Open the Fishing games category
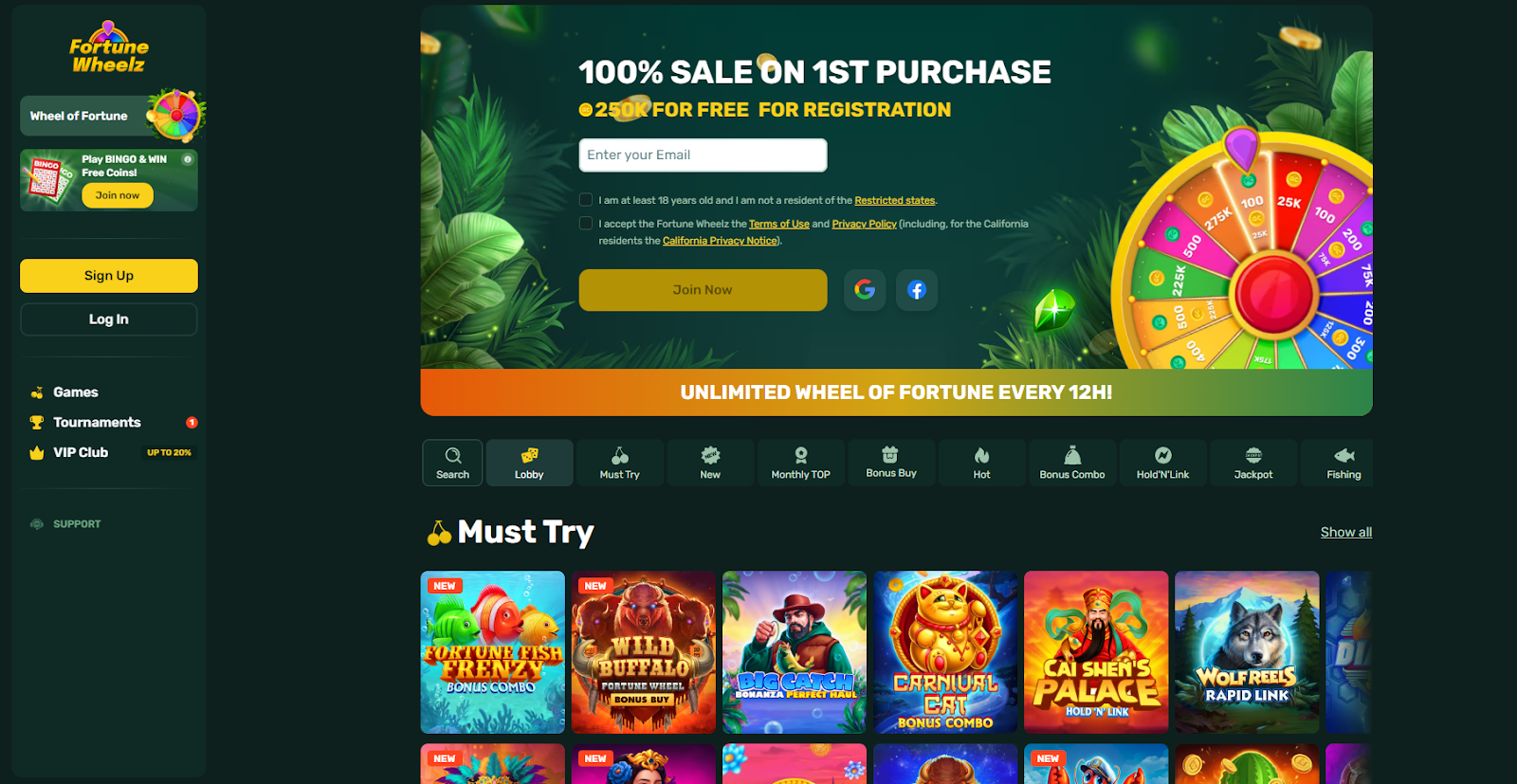1517x784 pixels. click(1343, 463)
